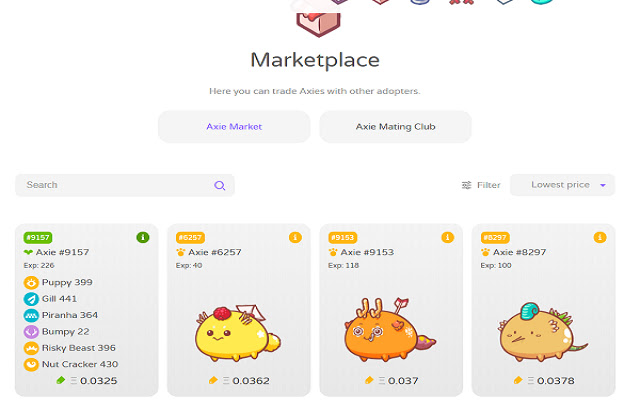Image resolution: width=640 pixels, height=400 pixels.
Task: Click the Puppy 399 eyes part icon
Action: (31, 282)
